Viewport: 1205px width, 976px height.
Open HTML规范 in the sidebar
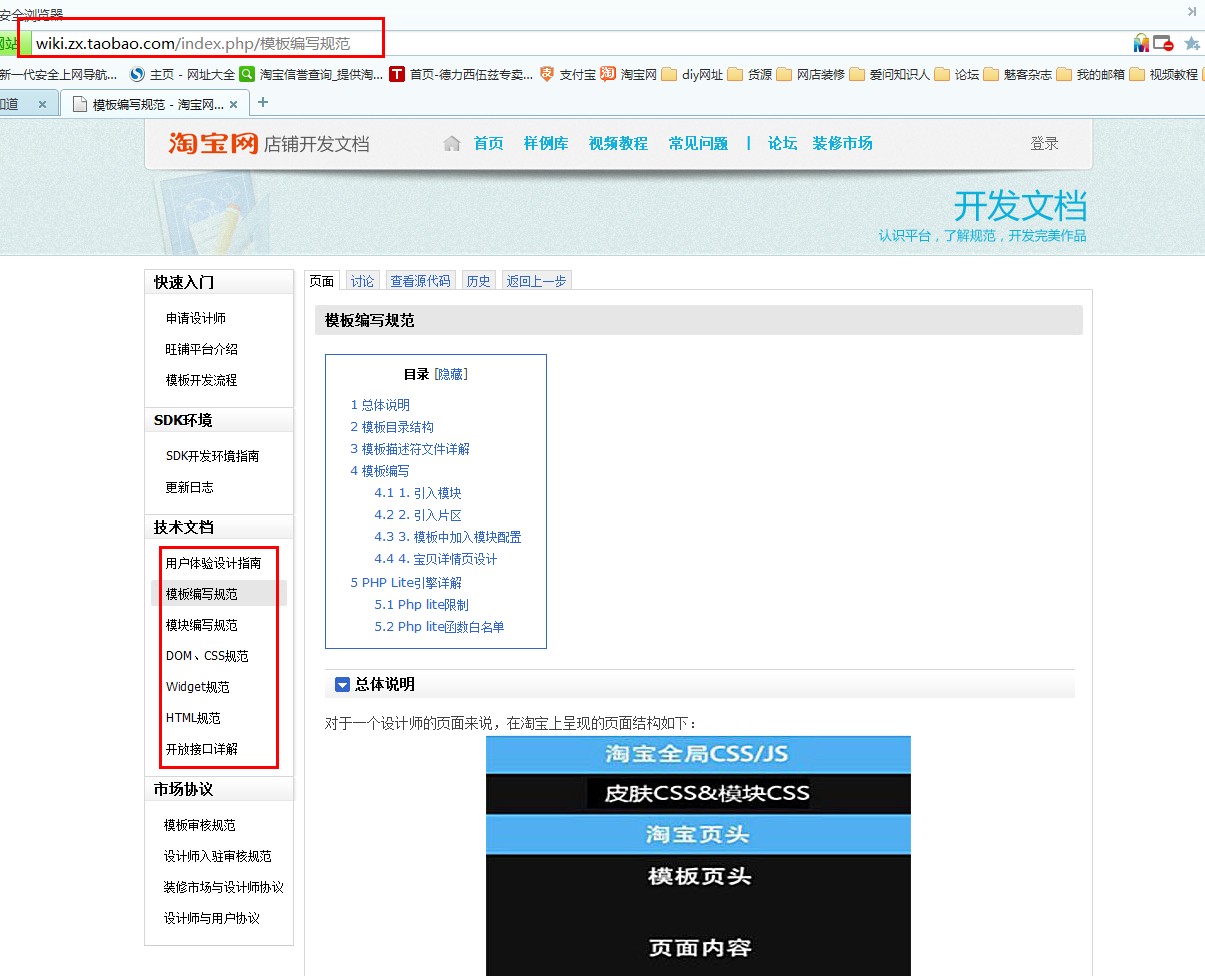coord(194,718)
